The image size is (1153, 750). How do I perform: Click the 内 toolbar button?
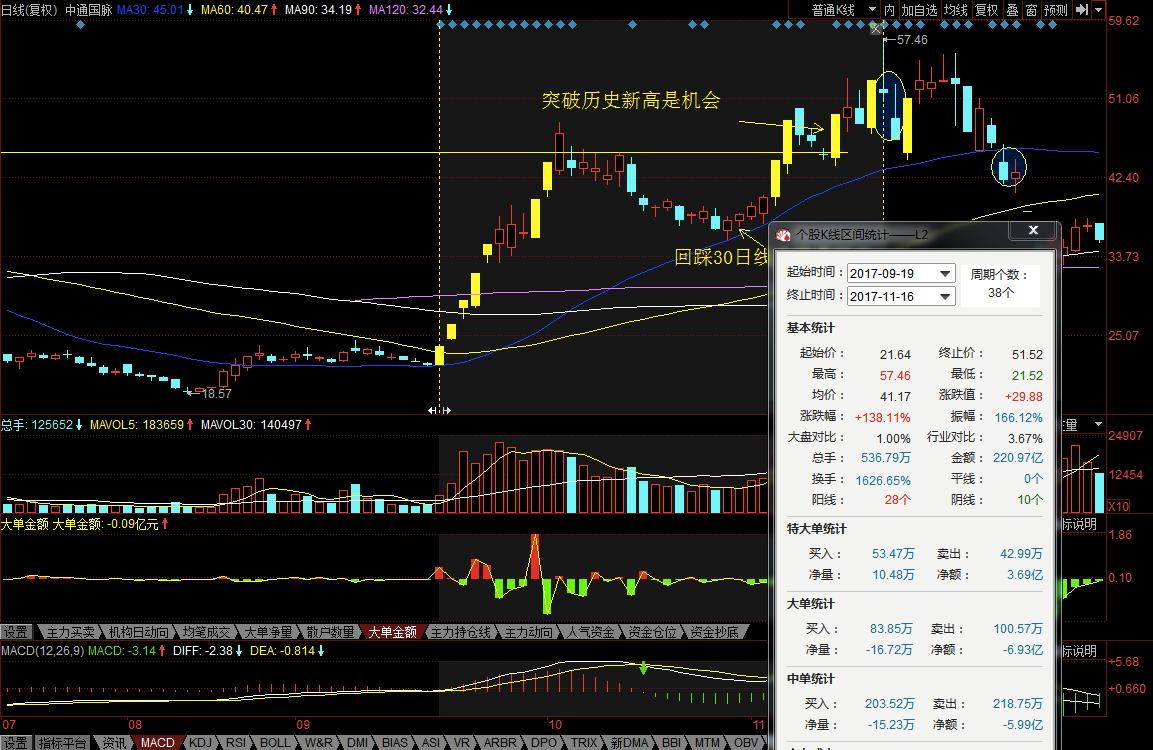point(889,10)
